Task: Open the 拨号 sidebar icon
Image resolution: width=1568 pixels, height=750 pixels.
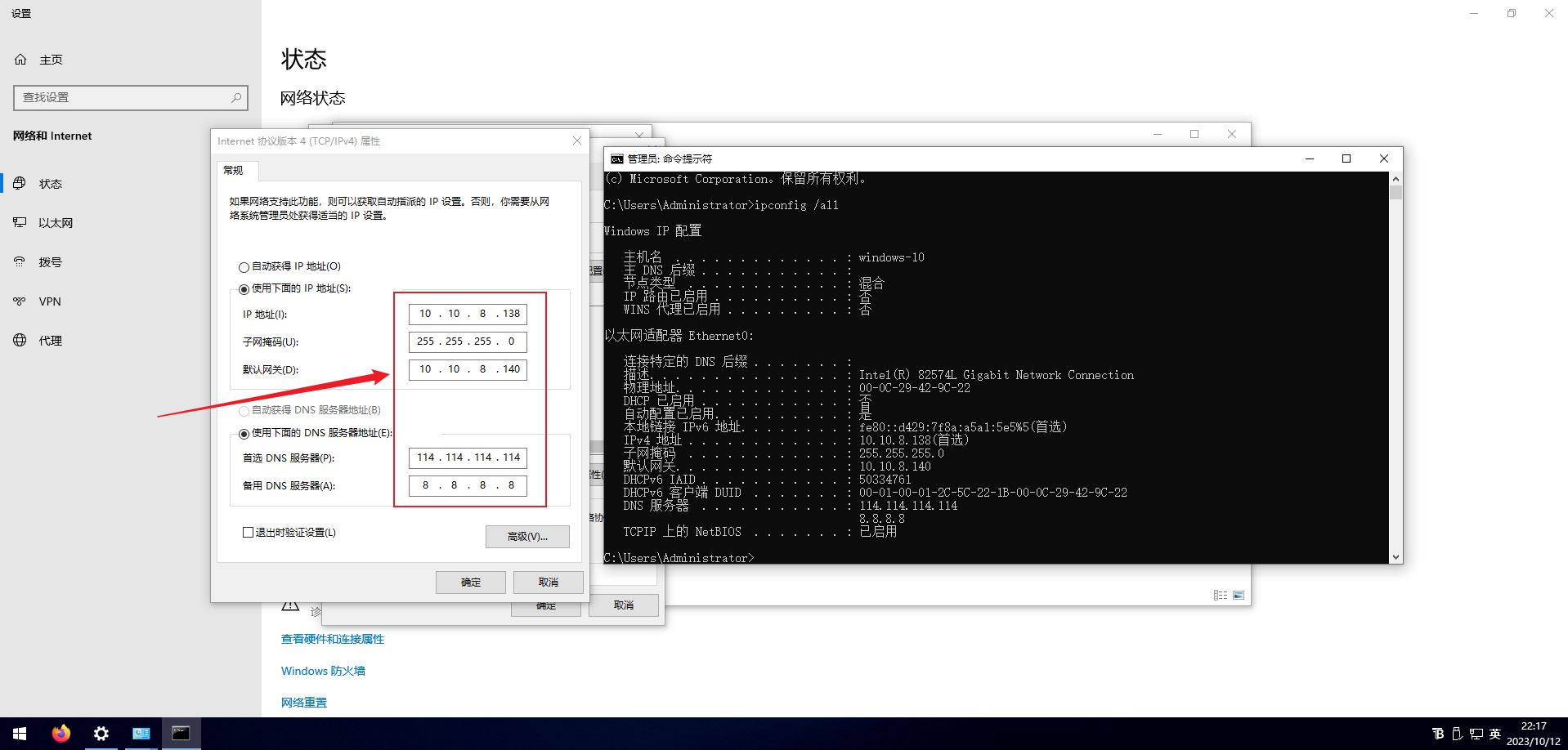Action: [x=20, y=261]
